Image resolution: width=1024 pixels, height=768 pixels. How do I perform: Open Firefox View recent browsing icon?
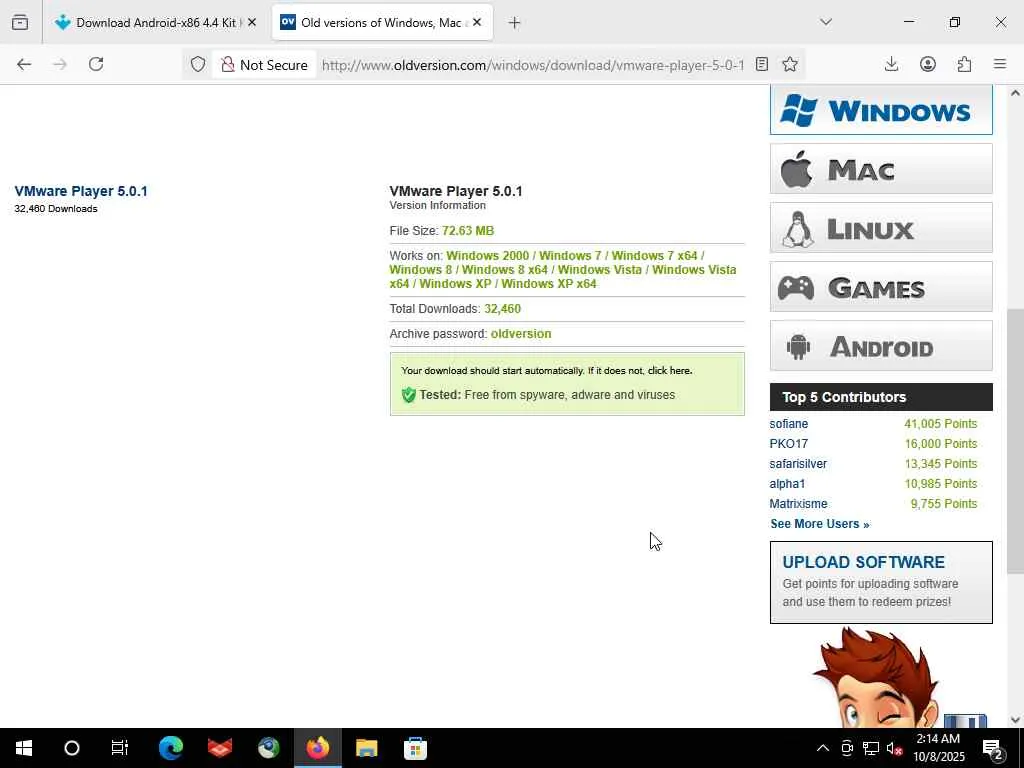coord(20,23)
